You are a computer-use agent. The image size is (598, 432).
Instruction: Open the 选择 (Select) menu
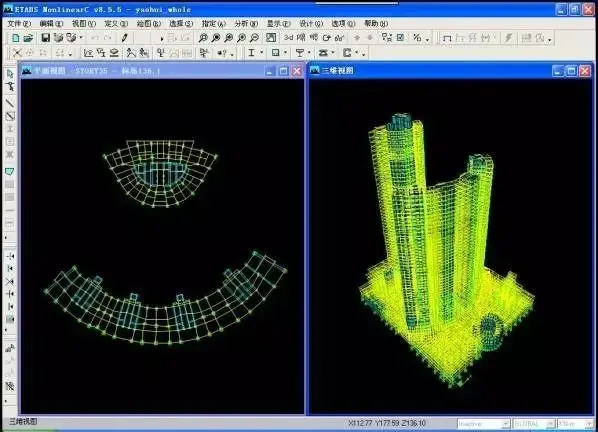point(181,23)
